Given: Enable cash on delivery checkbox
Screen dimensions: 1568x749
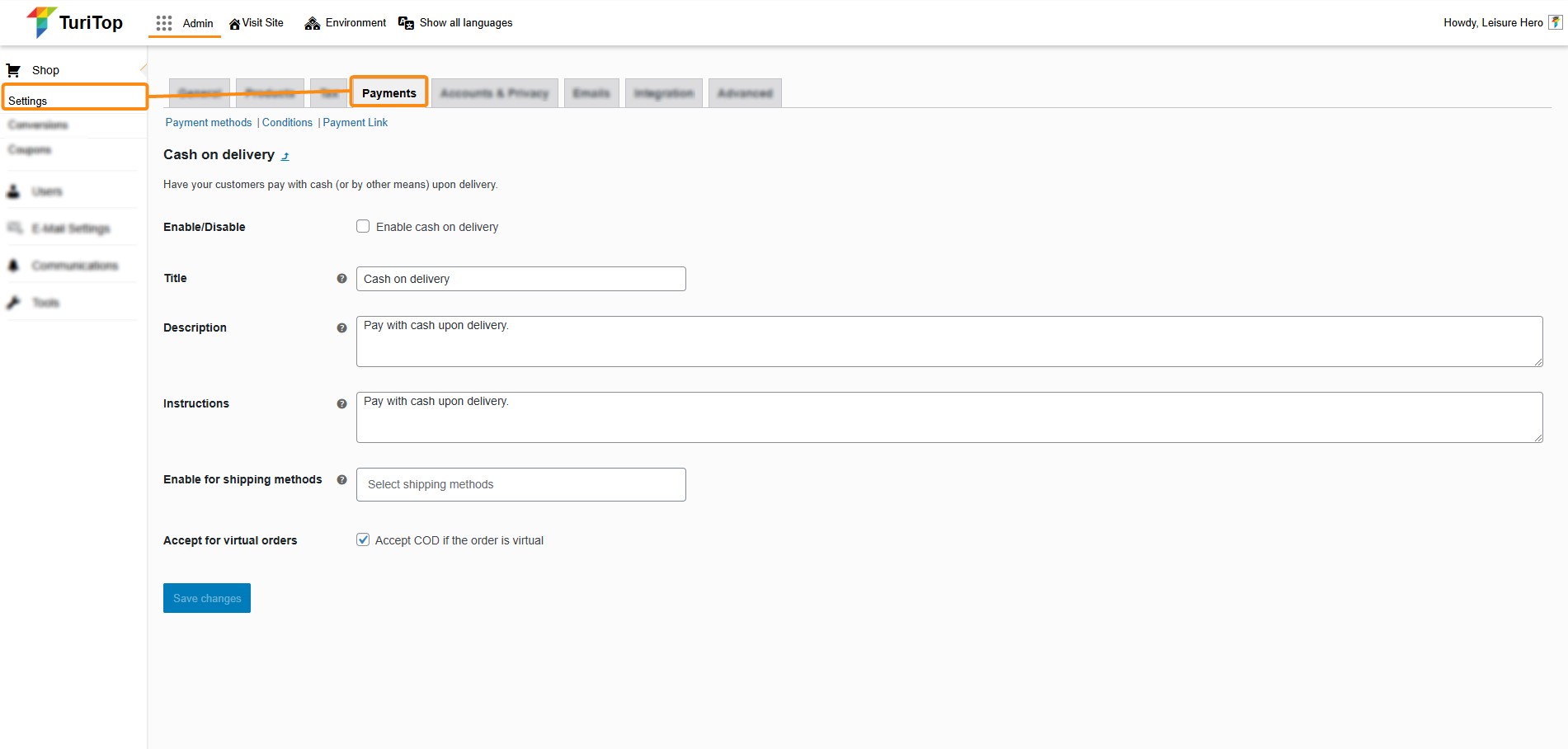Looking at the screenshot, I should tap(363, 227).
